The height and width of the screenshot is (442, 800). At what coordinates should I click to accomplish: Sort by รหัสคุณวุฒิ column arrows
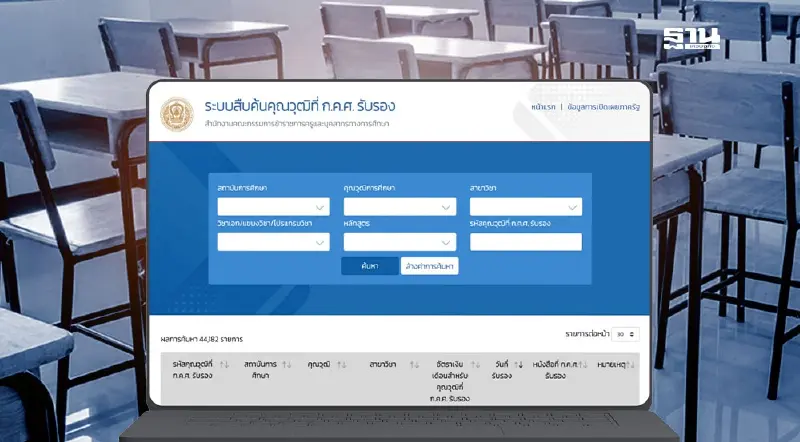pyautogui.click(x=224, y=364)
